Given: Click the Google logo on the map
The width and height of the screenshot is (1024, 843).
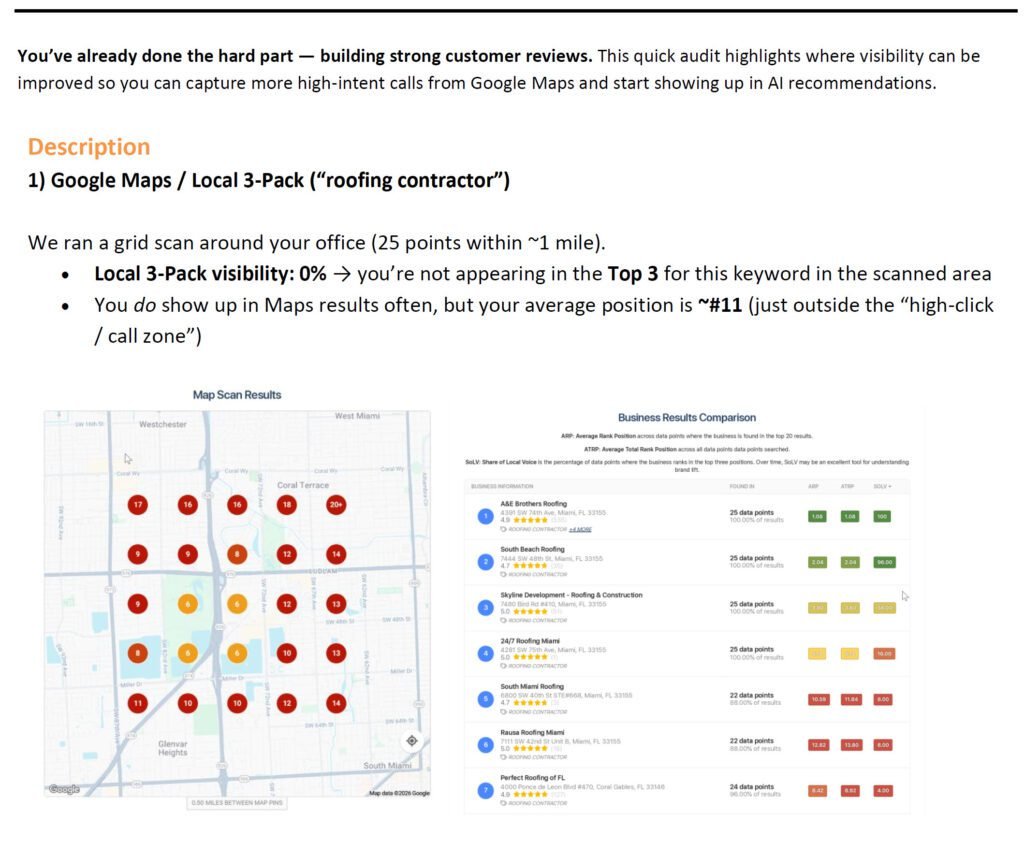Looking at the screenshot, I should [64, 789].
